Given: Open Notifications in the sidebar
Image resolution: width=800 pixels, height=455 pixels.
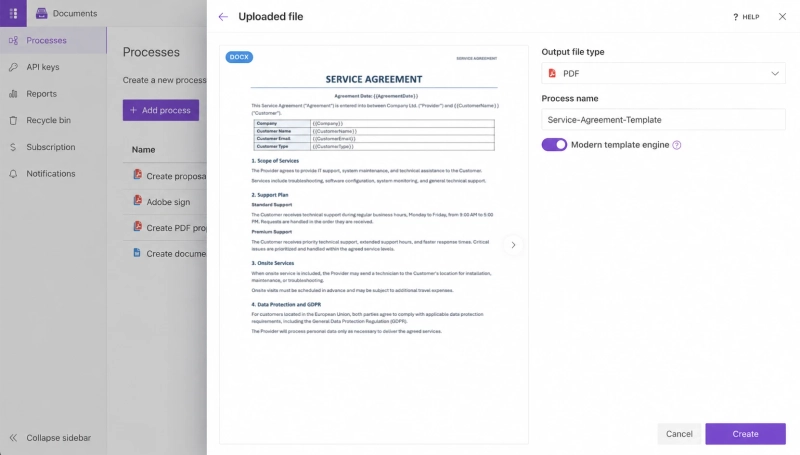Looking at the screenshot, I should click(53, 174).
